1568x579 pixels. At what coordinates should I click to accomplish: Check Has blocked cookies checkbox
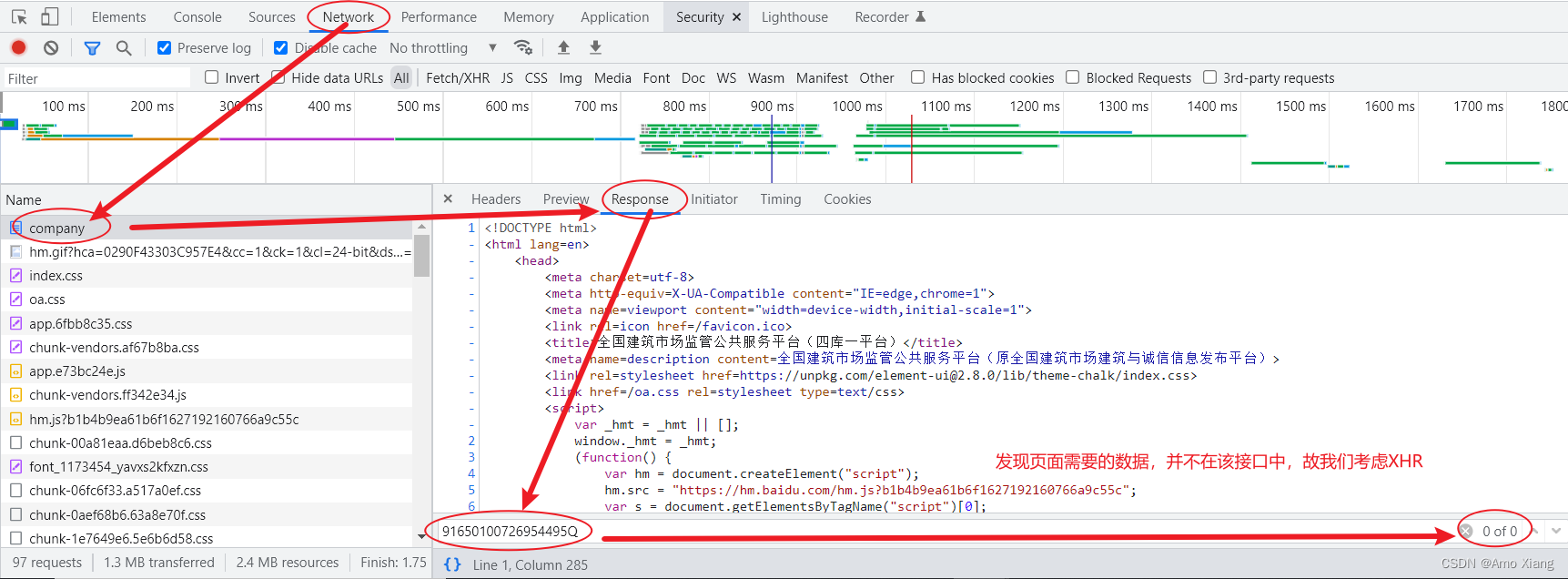pos(918,77)
